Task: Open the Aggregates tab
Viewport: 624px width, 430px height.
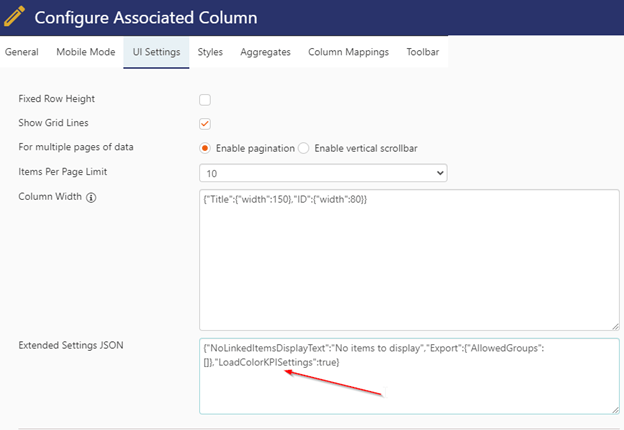Action: [265, 52]
